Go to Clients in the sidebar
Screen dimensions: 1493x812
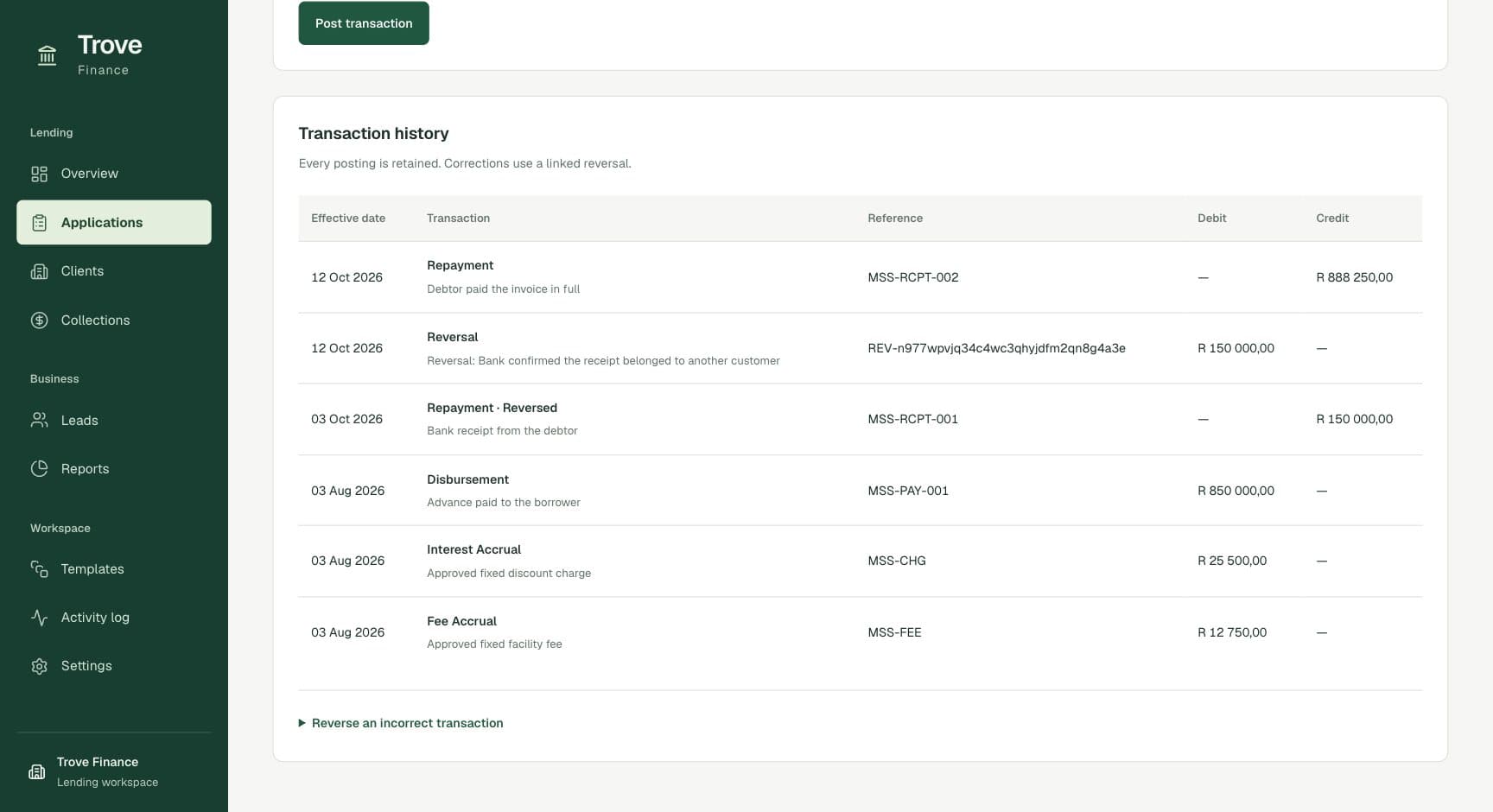(x=113, y=271)
